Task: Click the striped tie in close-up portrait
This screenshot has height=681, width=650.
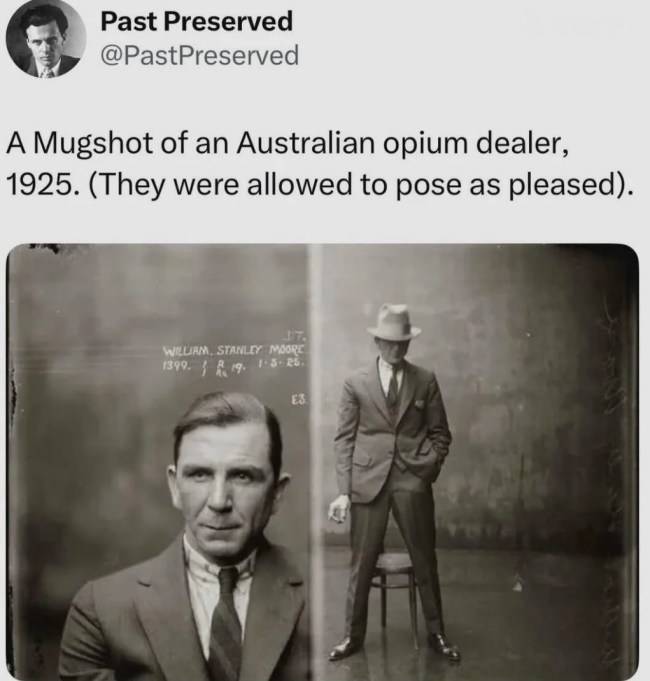Action: coord(226,623)
